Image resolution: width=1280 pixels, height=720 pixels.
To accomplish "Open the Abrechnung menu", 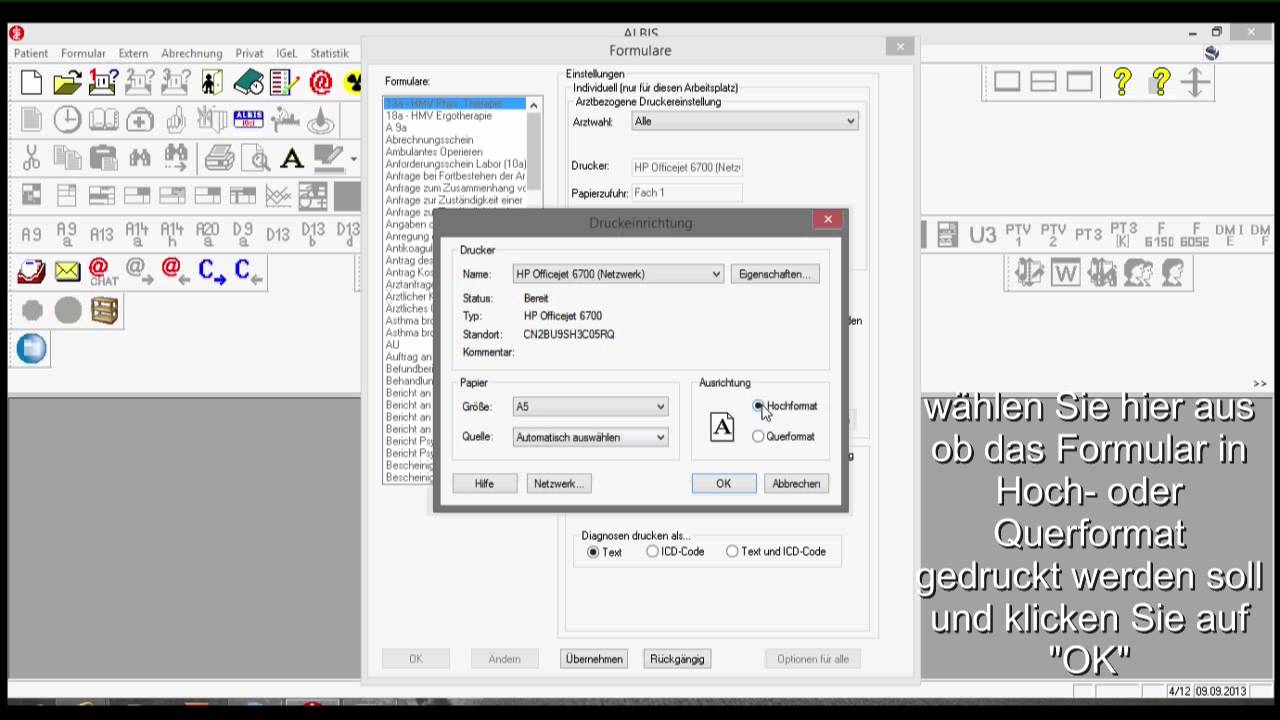I will [x=191, y=53].
